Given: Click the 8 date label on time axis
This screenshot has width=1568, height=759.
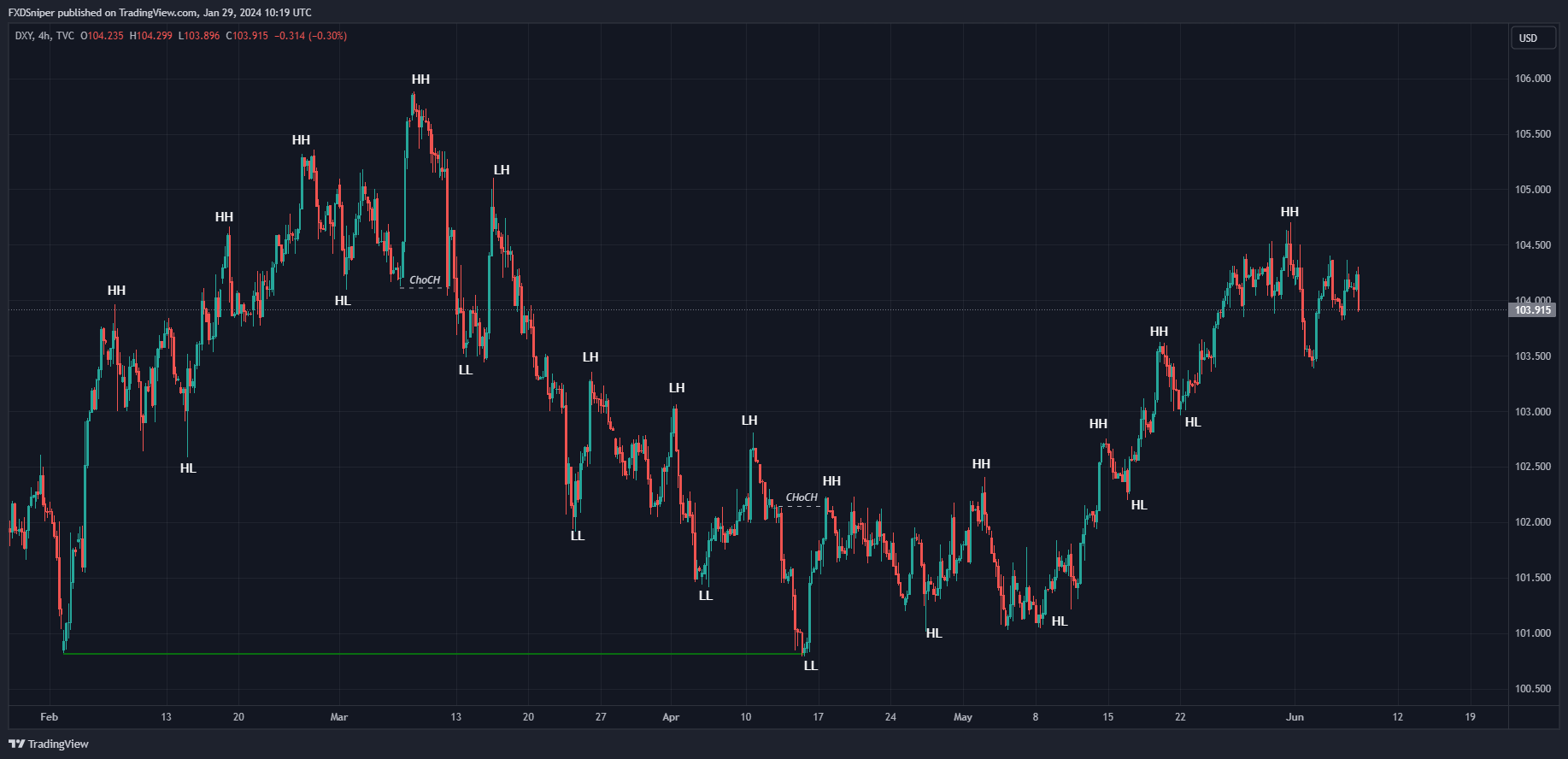Looking at the screenshot, I should [x=1036, y=717].
